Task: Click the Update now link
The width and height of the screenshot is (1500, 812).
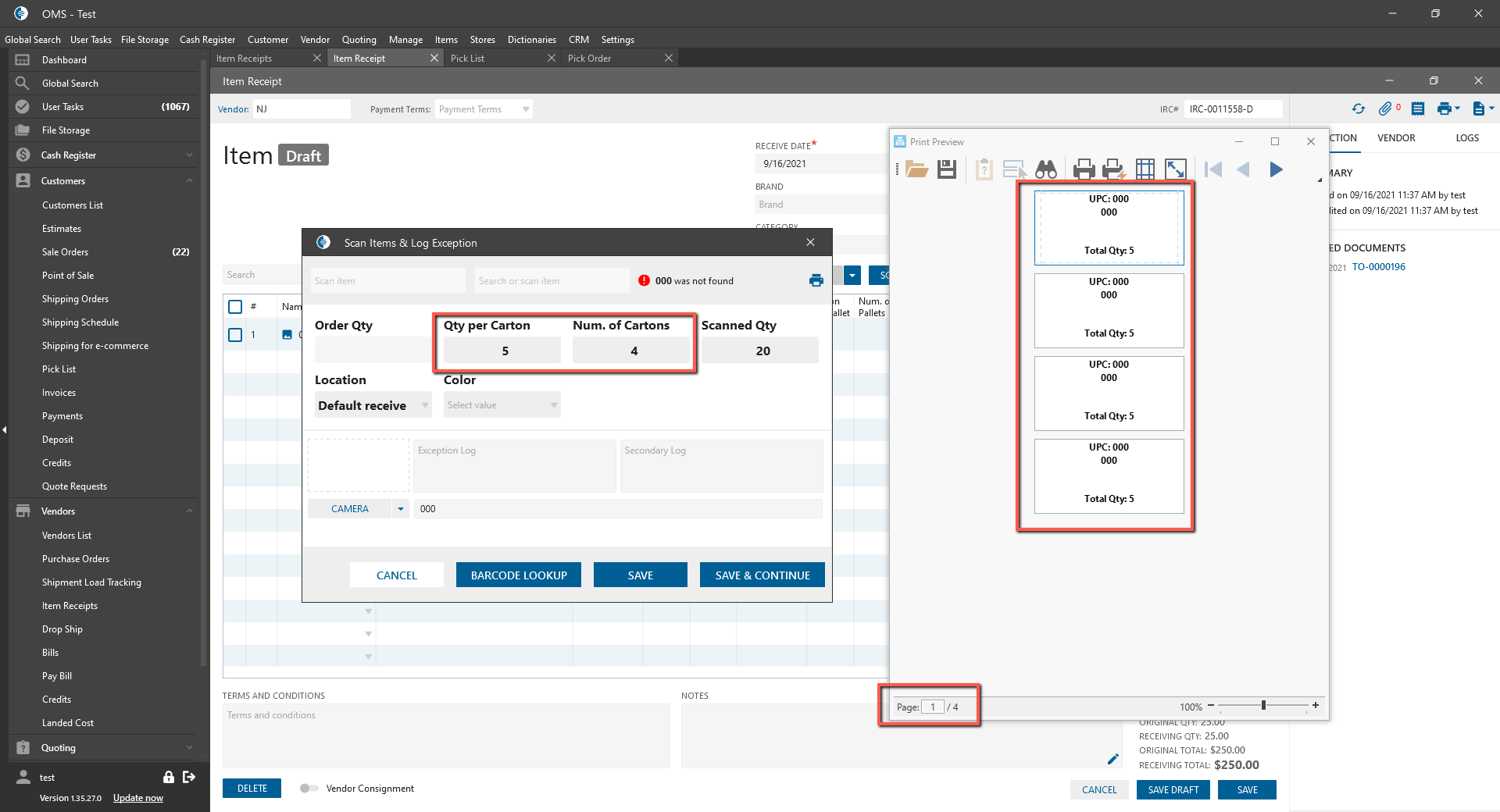Action: (138, 798)
